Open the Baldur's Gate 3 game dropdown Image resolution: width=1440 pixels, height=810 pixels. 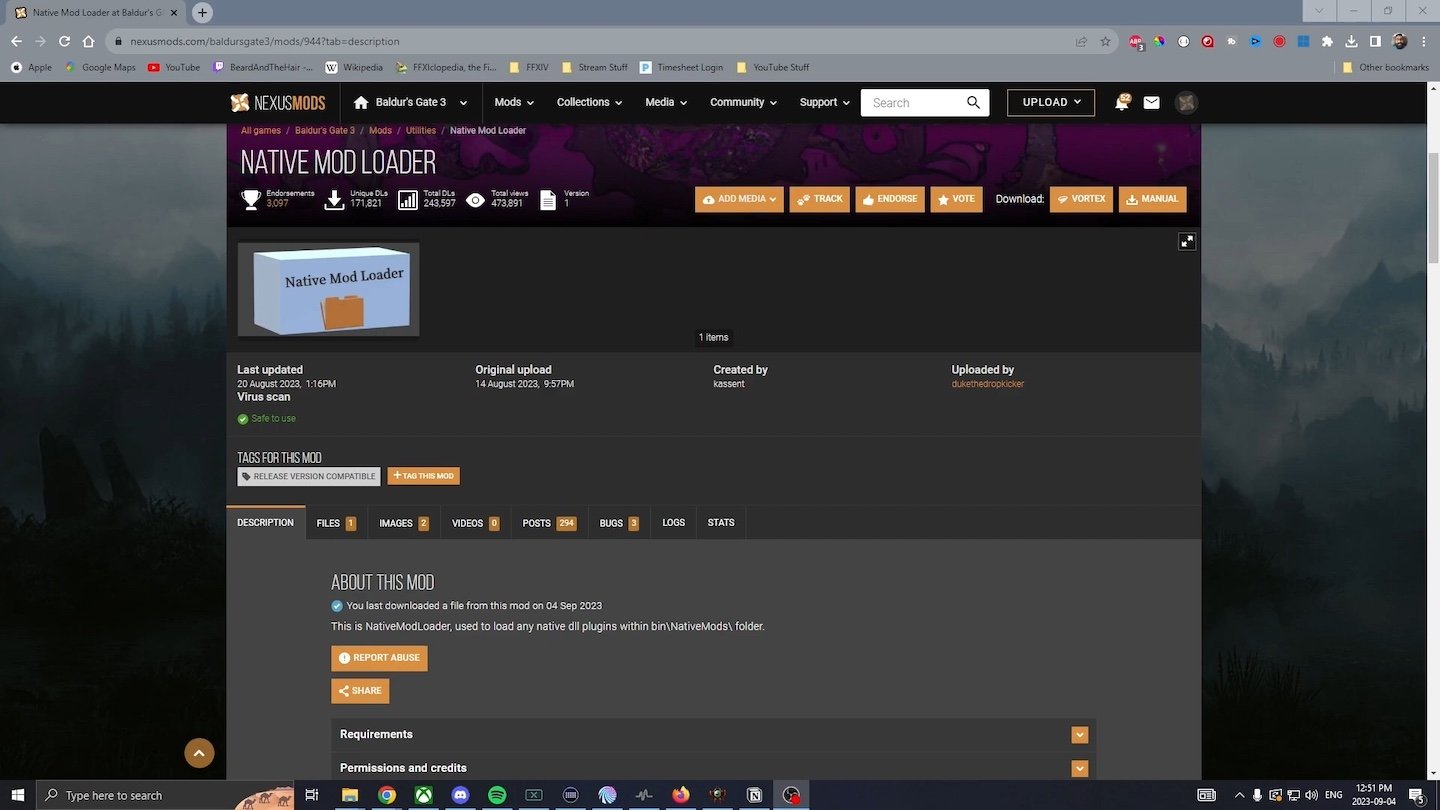coord(410,102)
